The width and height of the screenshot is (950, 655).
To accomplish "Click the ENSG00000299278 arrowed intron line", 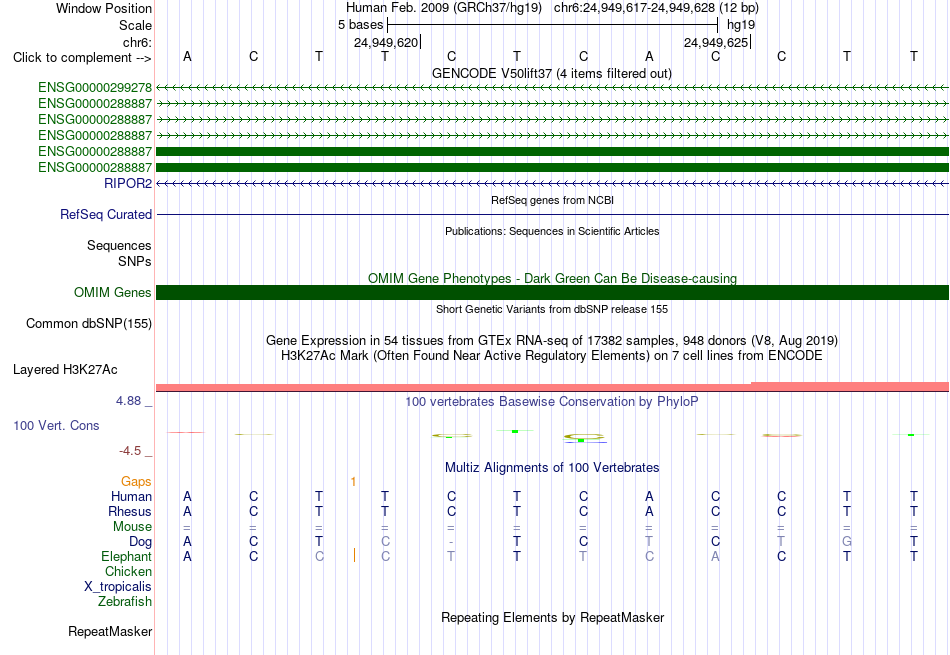I will click(x=552, y=88).
